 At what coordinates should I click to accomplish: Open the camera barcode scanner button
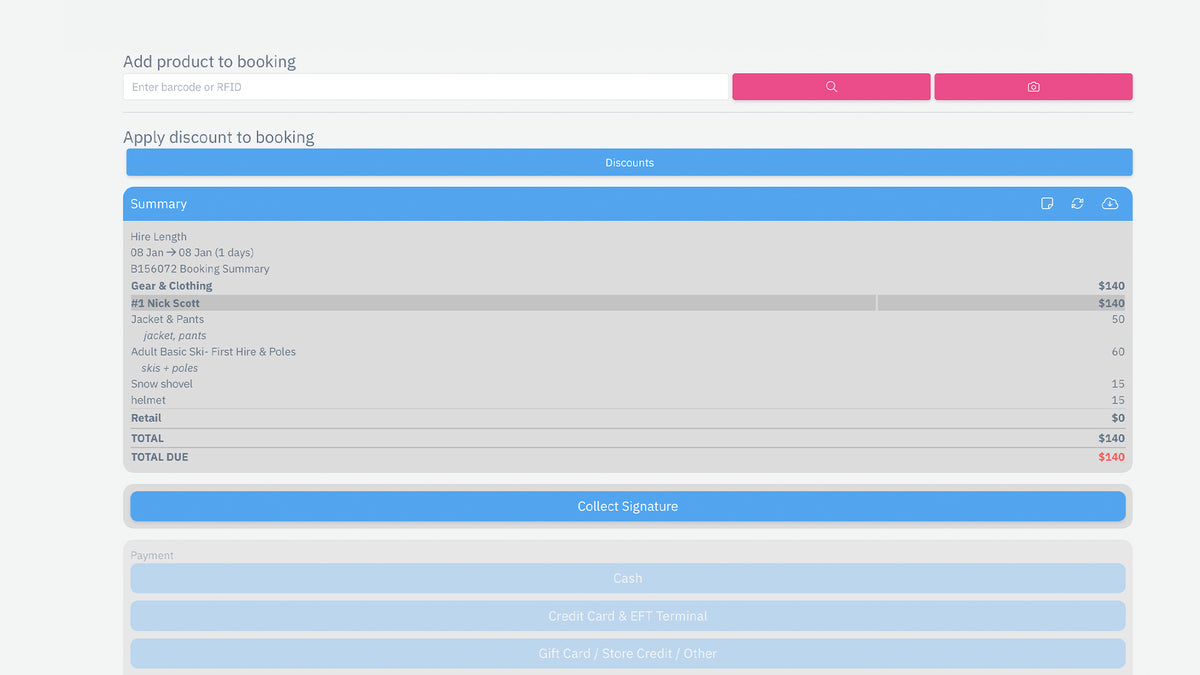point(1033,87)
